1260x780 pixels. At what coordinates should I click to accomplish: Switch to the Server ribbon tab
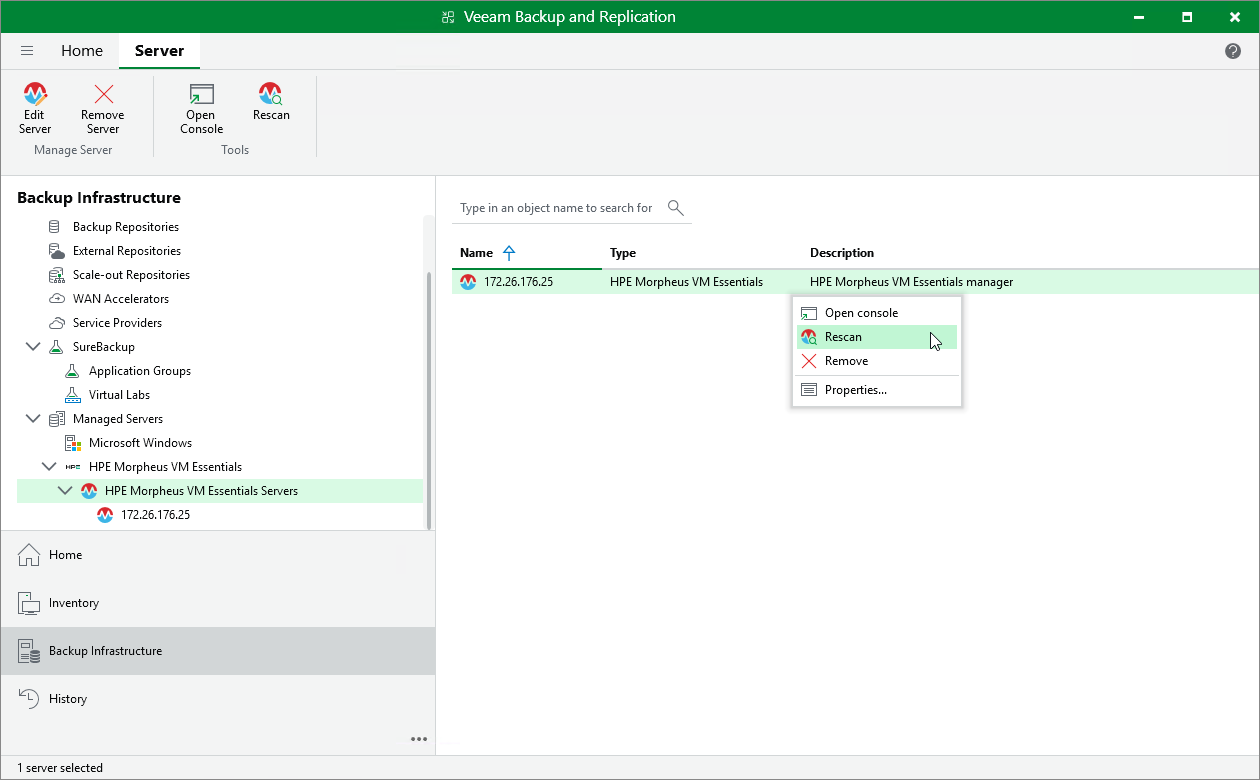coord(159,51)
